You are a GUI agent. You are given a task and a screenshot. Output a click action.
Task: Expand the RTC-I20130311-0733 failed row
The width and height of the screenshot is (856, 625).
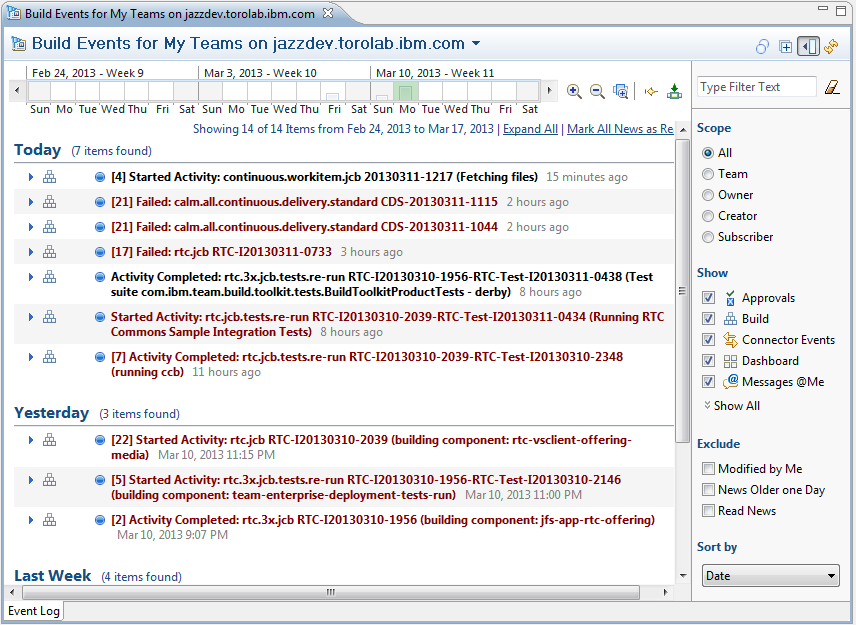click(31, 252)
